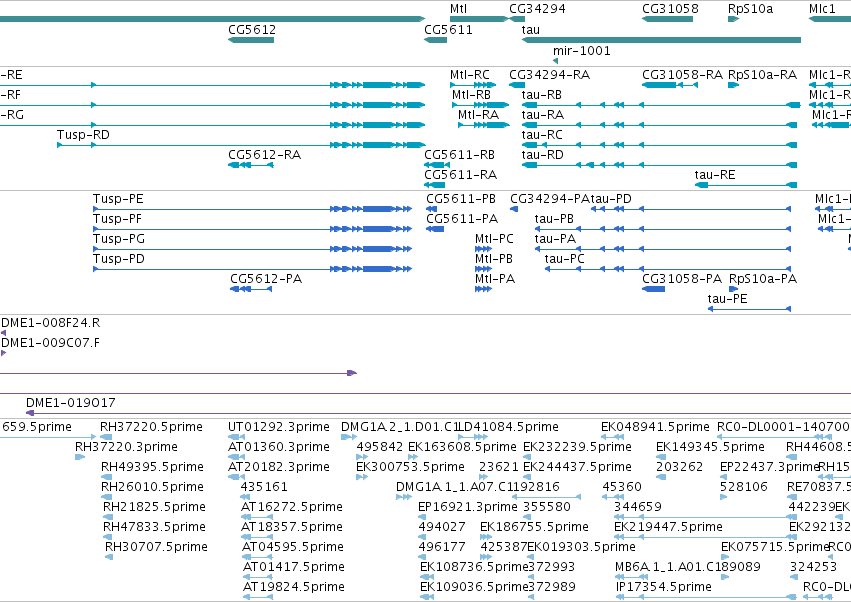Screen dimensions: 851x602
Task: Click the AT01360.3prime EST
Action: 236,457
